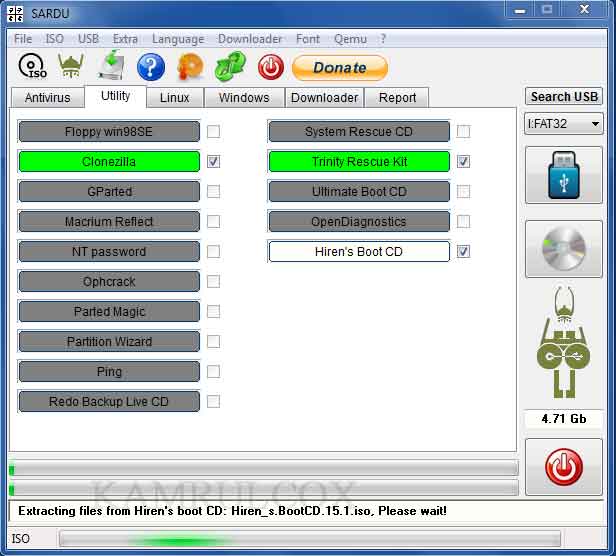Enable the OpenDiagnostics checkbox
The height and width of the screenshot is (556, 616).
pyautogui.click(x=463, y=222)
